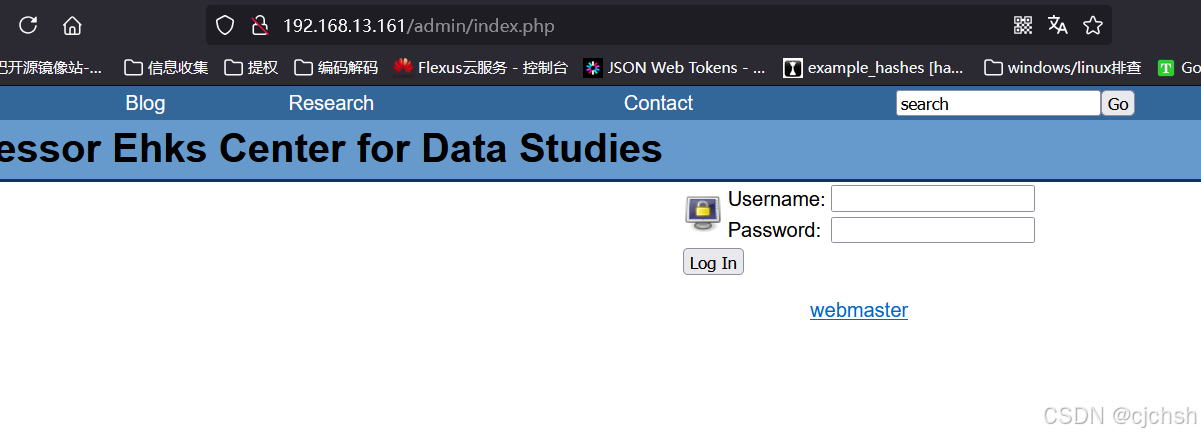Click the Password input field
1201x435 pixels.
933,230
